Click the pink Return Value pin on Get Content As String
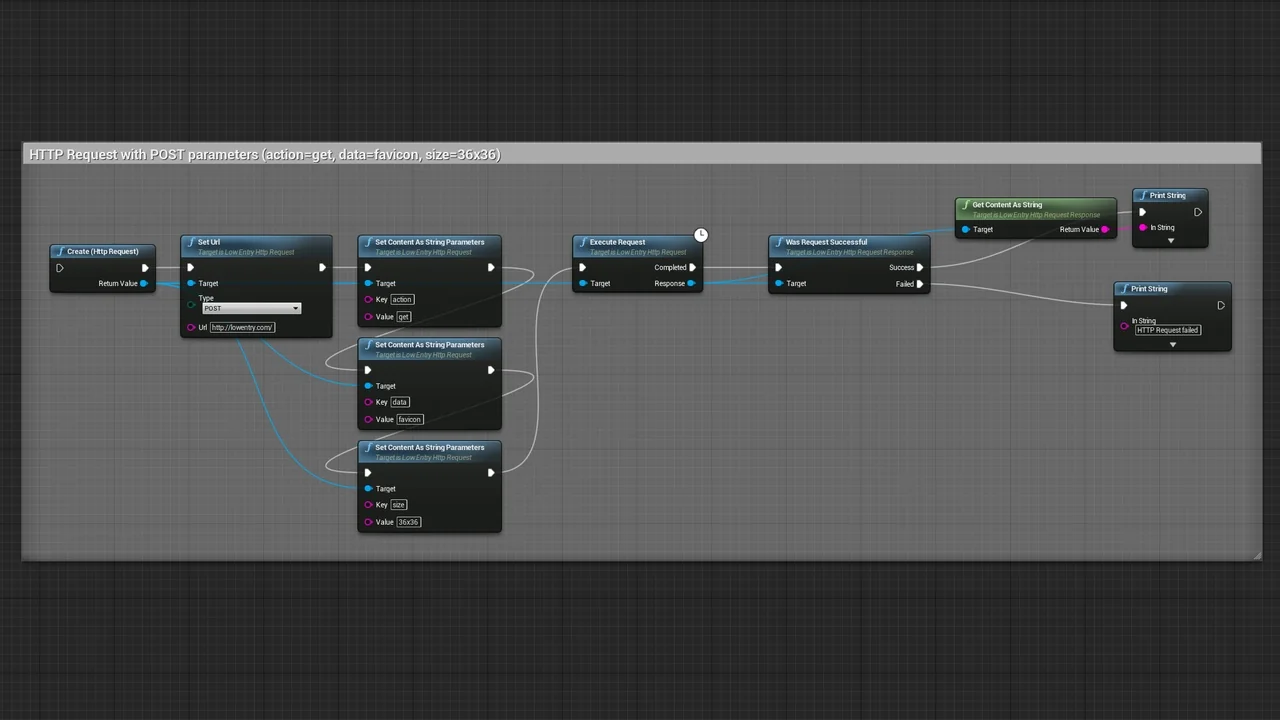This screenshot has height=720, width=1280. pyautogui.click(x=1105, y=229)
